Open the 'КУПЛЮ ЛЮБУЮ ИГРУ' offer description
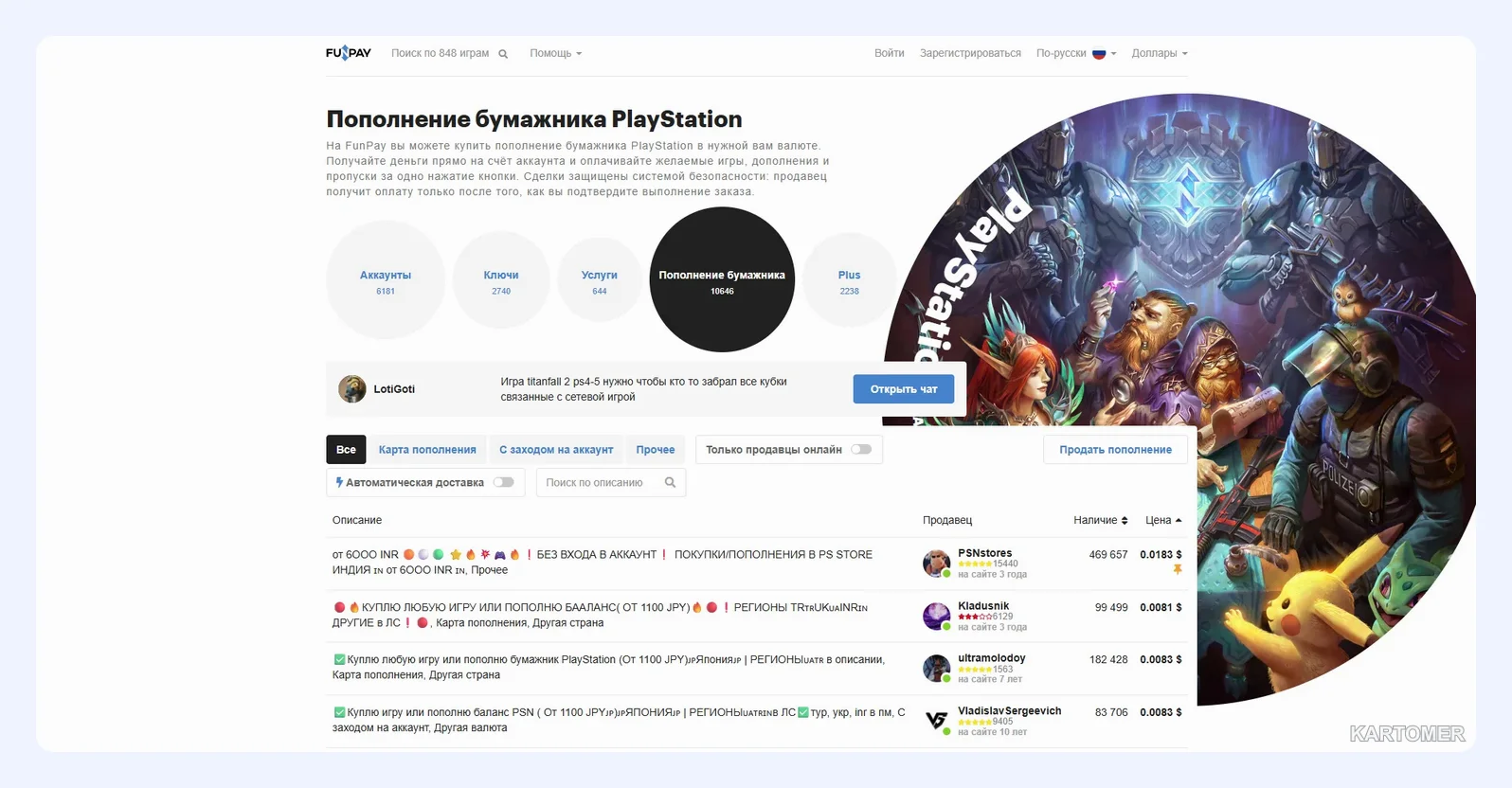The width and height of the screenshot is (1512, 788). (x=600, y=616)
